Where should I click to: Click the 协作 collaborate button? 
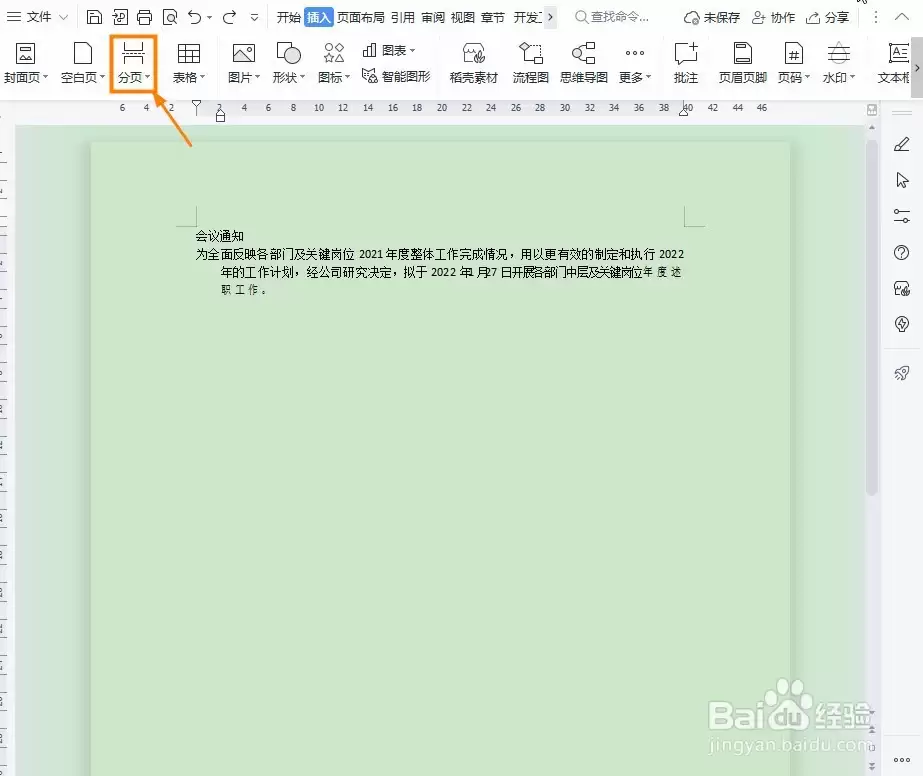point(773,18)
